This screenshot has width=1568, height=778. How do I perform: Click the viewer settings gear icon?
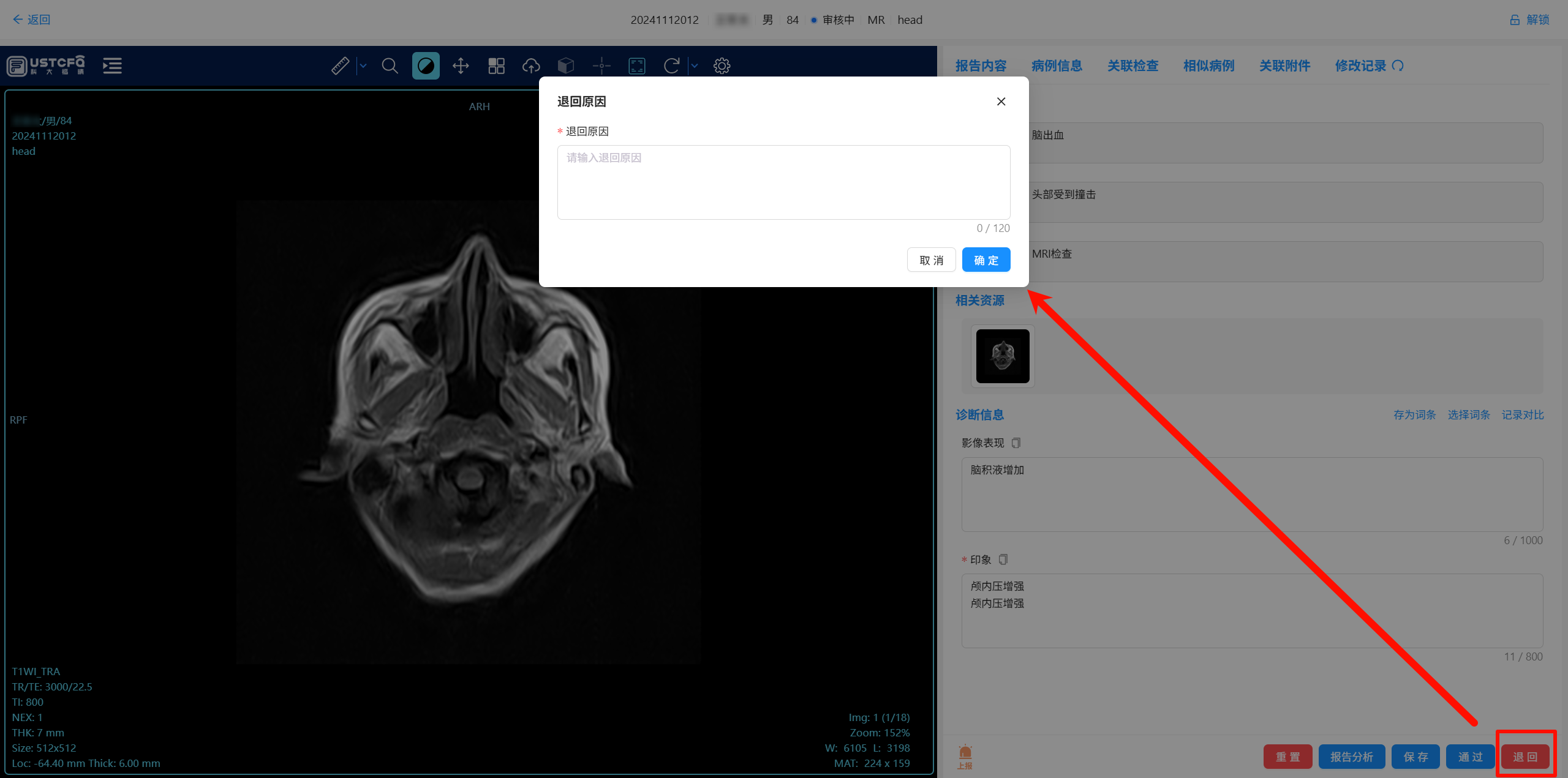[x=722, y=65]
